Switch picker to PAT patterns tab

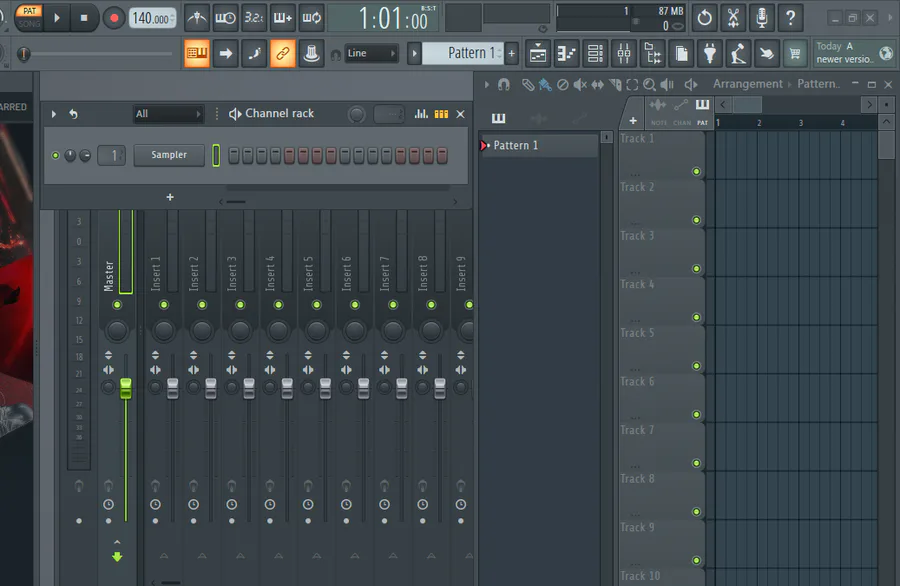(703, 111)
